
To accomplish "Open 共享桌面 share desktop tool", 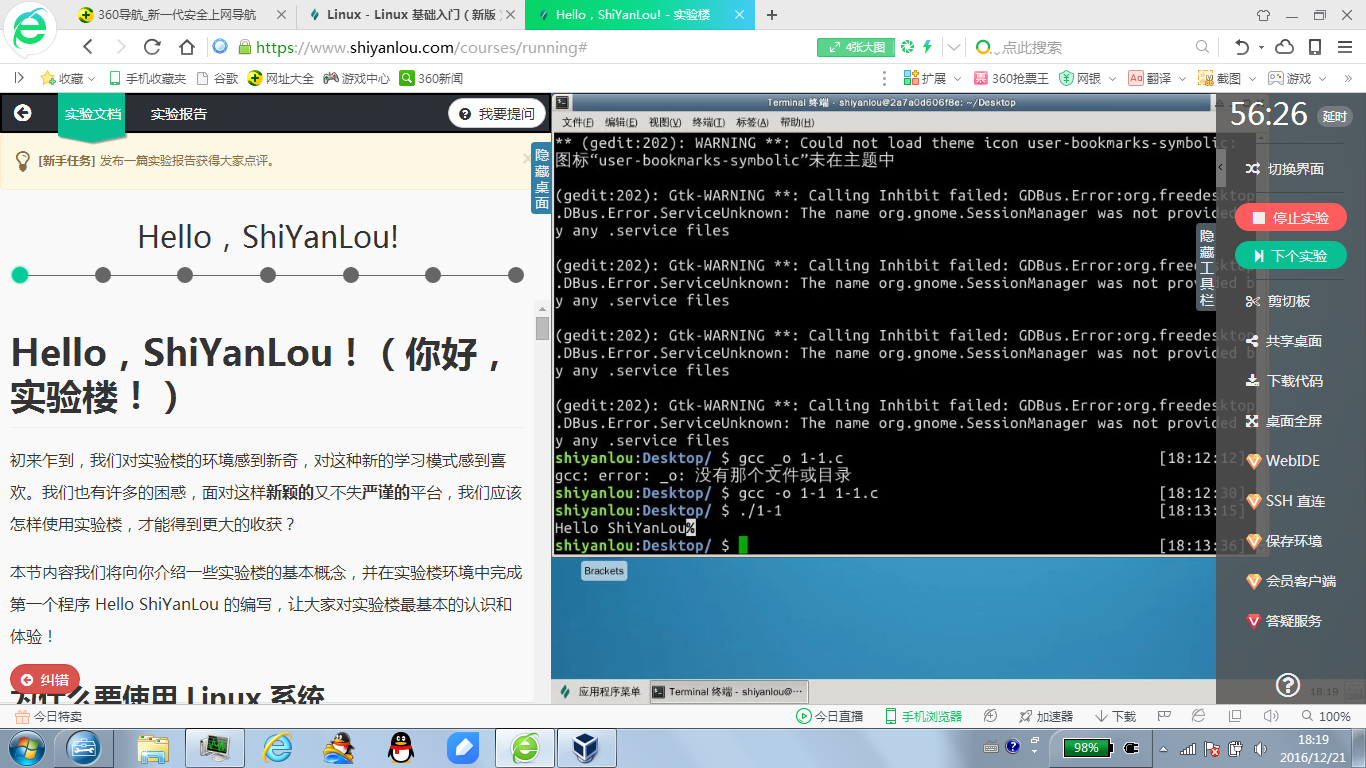I will [x=1284, y=341].
